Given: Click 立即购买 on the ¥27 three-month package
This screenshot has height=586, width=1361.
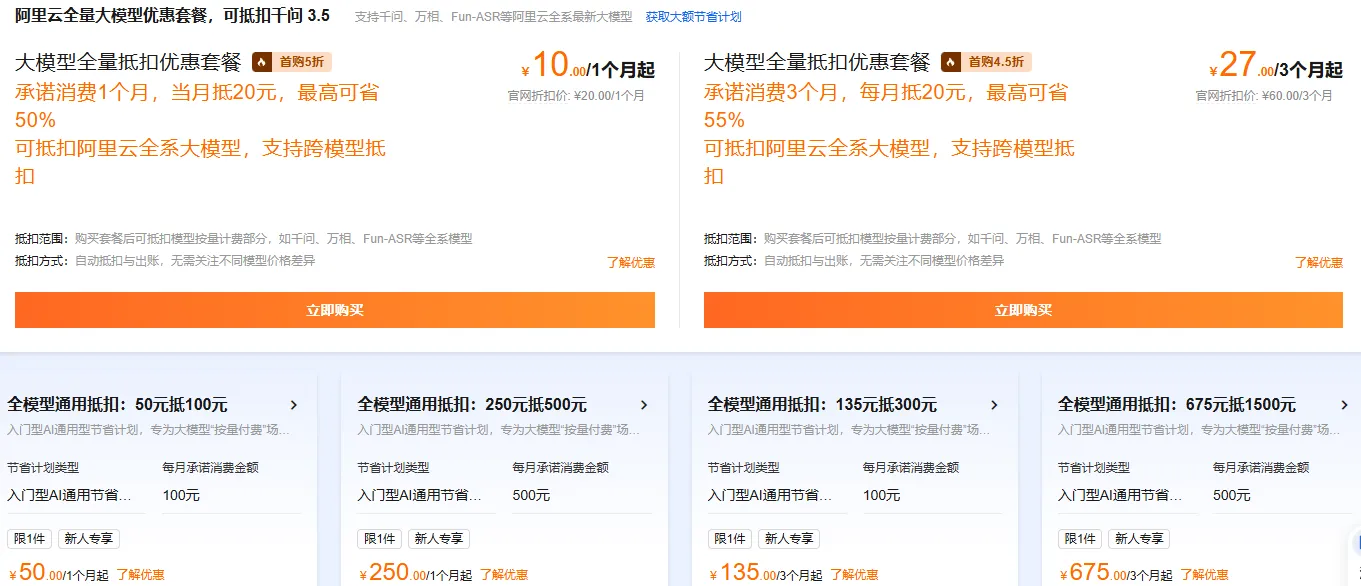Looking at the screenshot, I should click(x=1022, y=309).
